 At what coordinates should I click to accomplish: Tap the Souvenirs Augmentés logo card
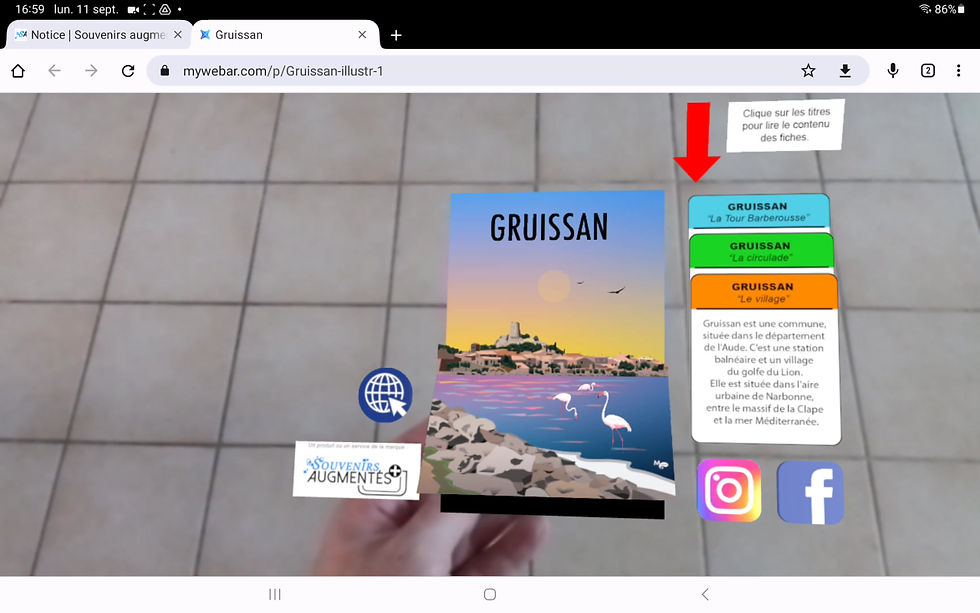[x=357, y=471]
